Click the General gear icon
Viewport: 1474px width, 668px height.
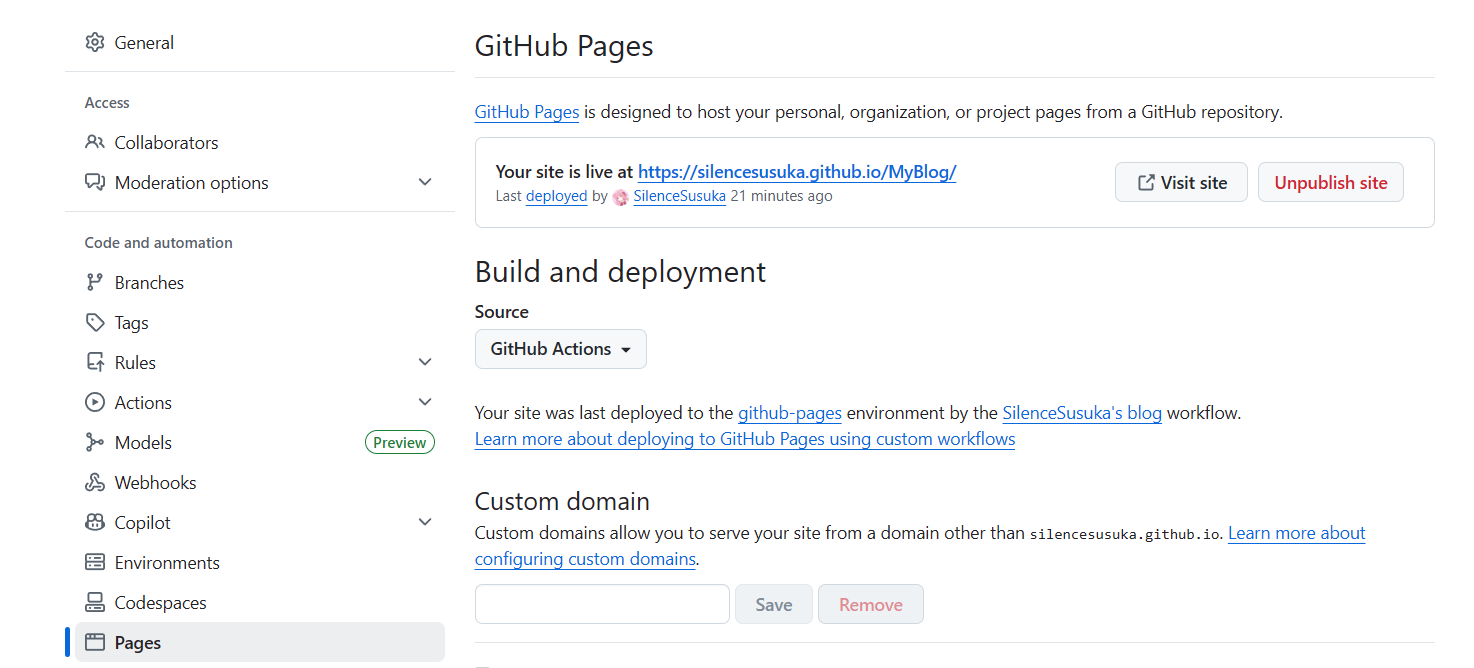click(95, 43)
